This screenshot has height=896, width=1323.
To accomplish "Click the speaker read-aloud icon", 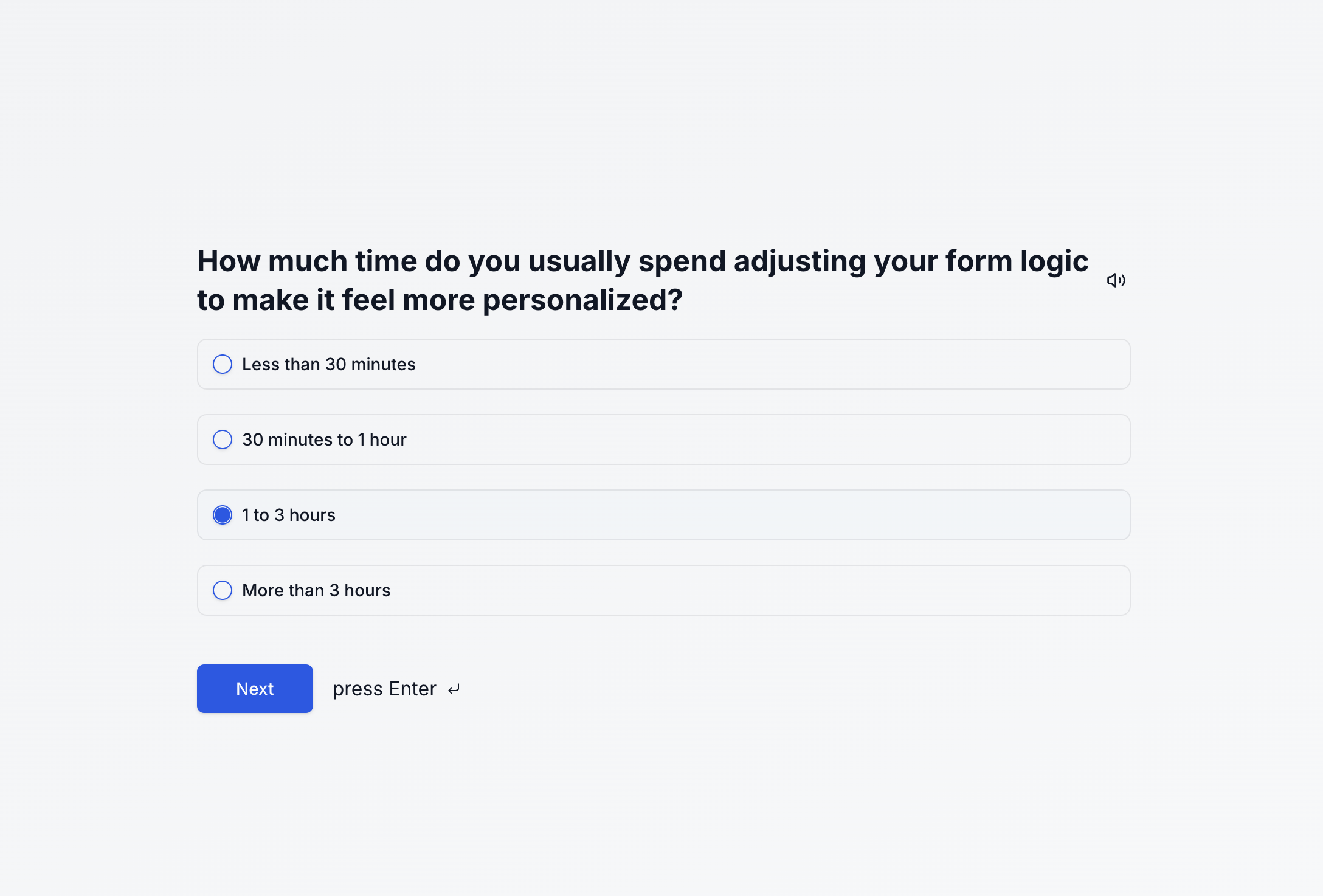I will pos(1116,280).
